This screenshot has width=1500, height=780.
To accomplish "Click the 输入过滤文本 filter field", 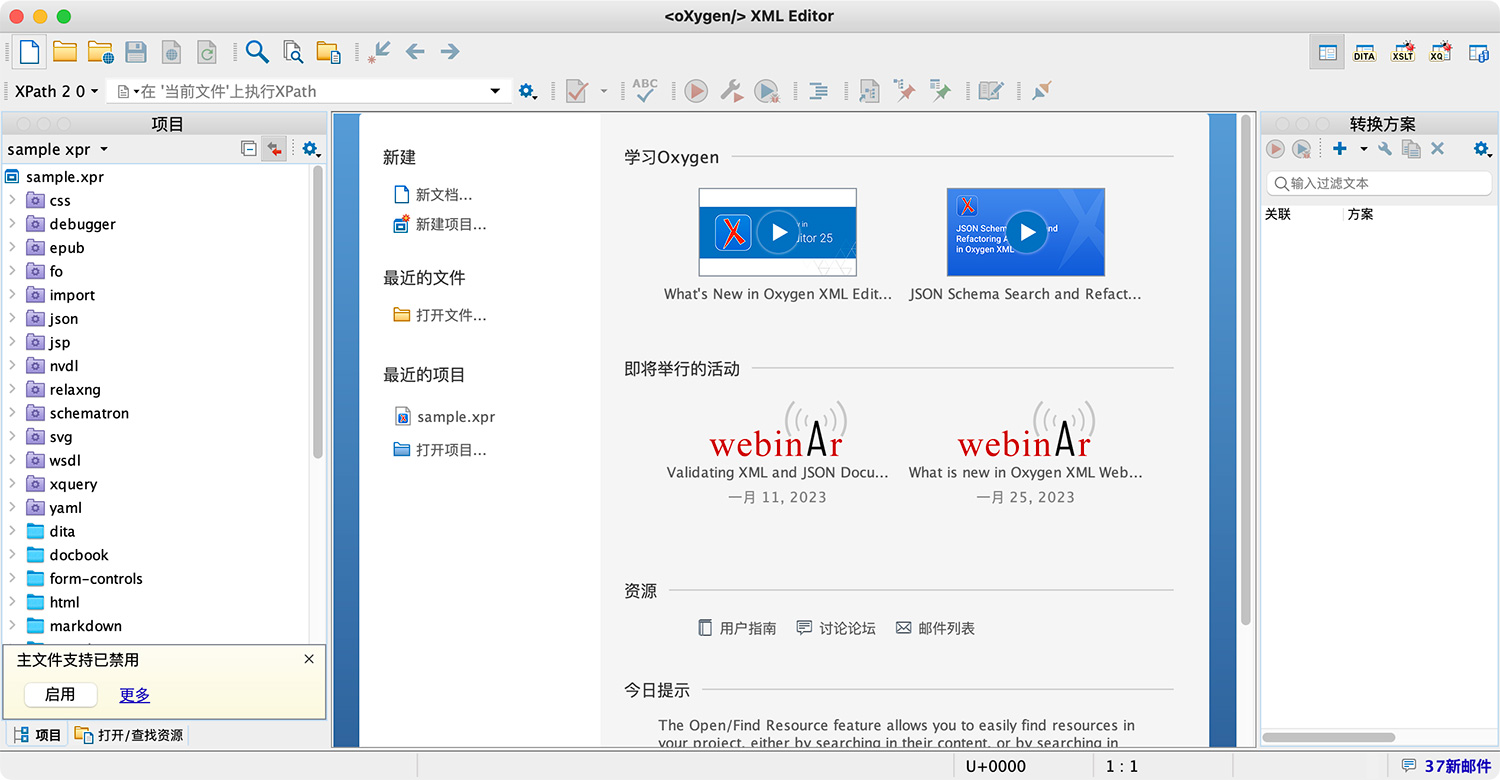I will [x=1379, y=183].
